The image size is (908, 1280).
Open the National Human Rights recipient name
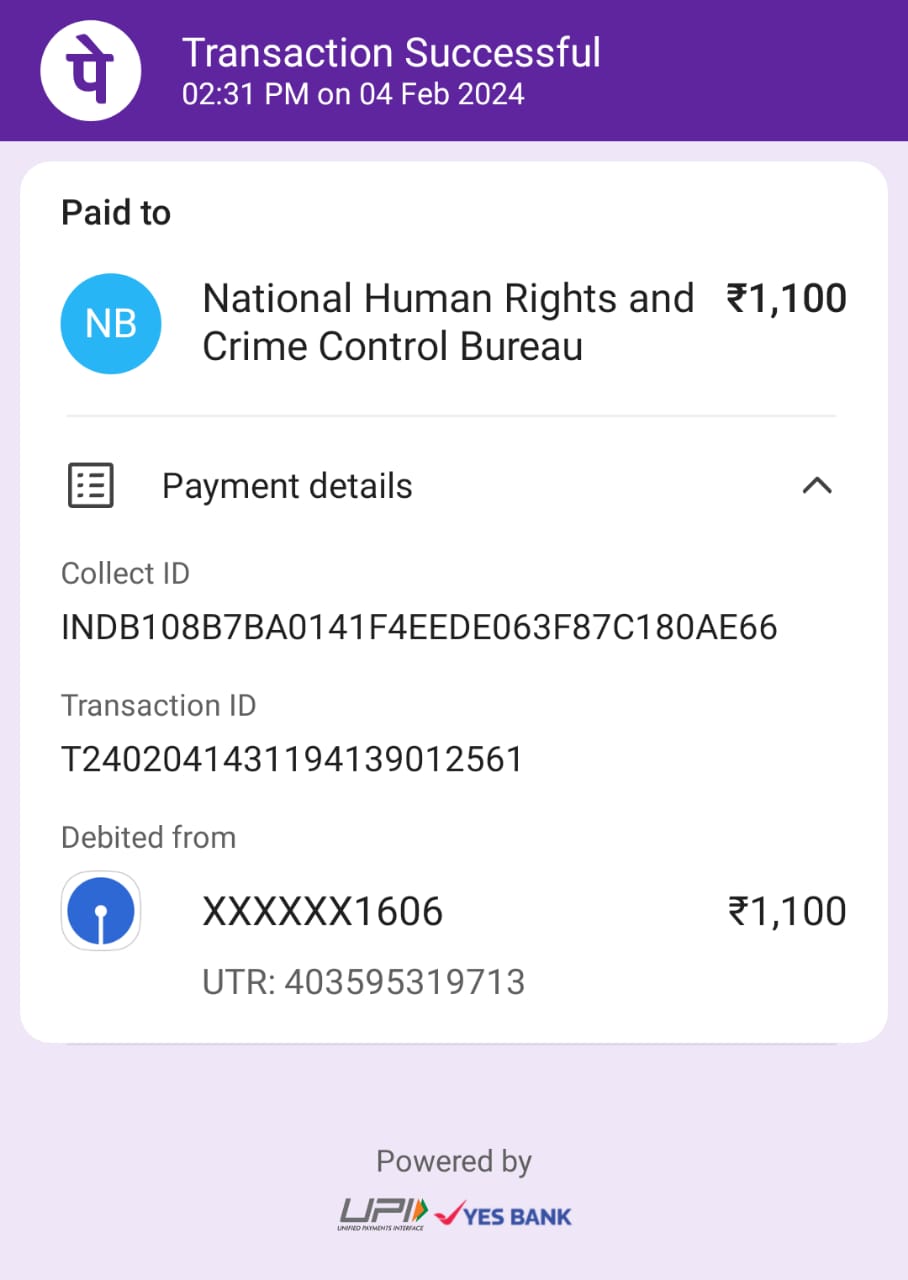[x=447, y=322]
